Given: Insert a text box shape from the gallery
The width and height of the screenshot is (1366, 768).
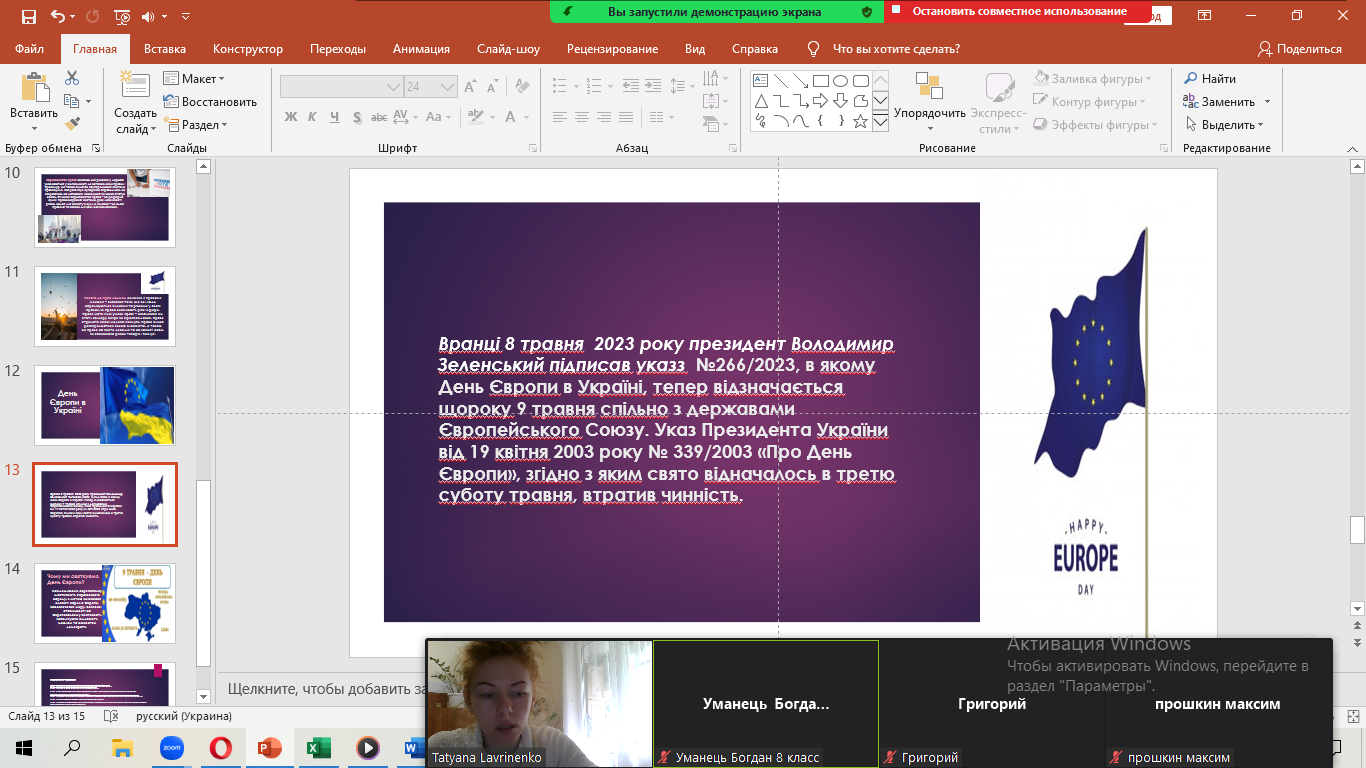Looking at the screenshot, I should [760, 81].
